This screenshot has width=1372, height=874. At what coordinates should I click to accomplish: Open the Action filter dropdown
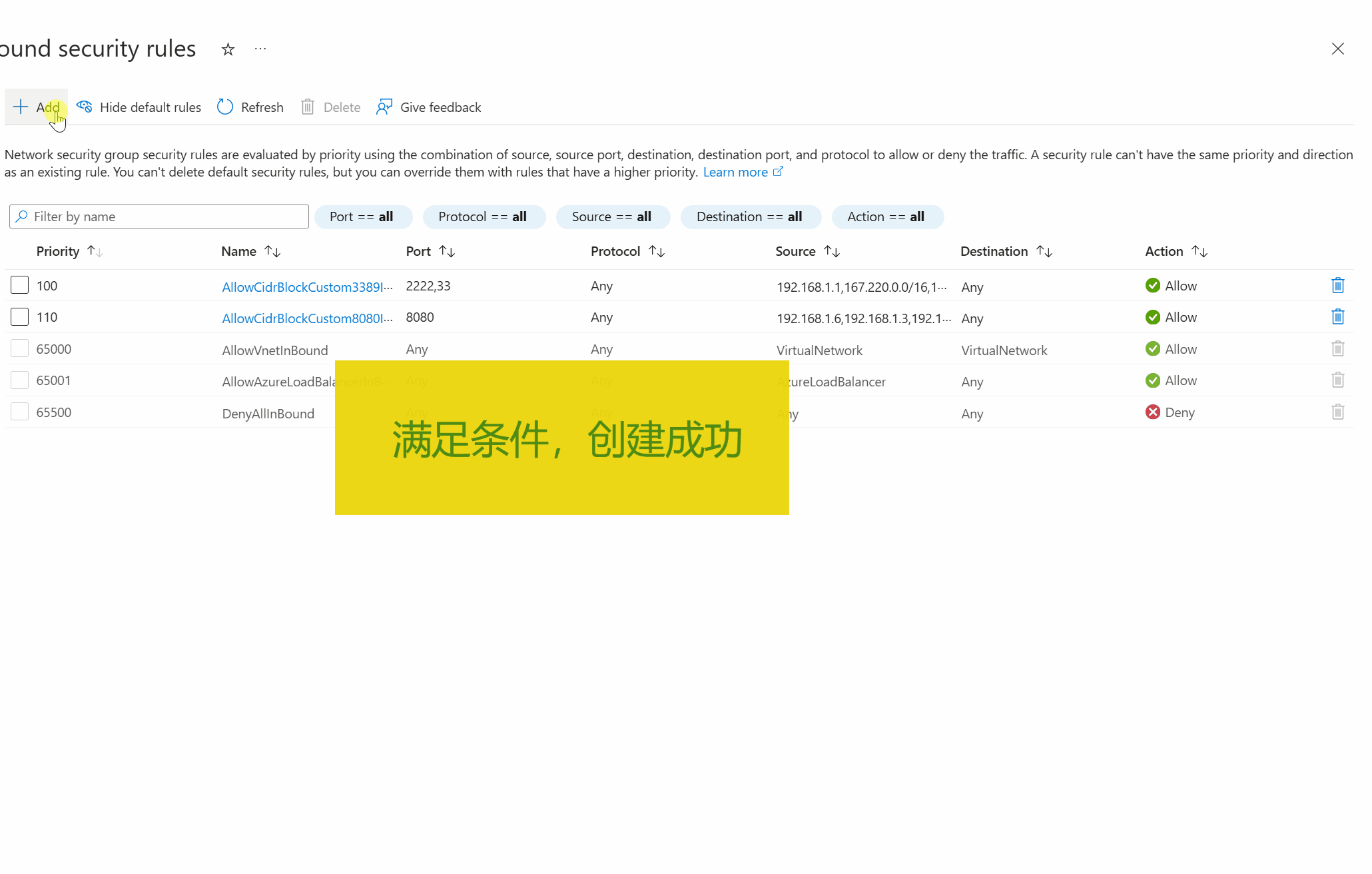[884, 216]
